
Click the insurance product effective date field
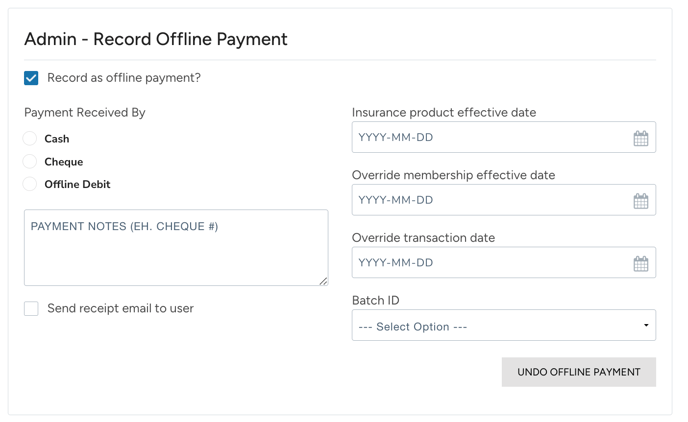(490, 138)
